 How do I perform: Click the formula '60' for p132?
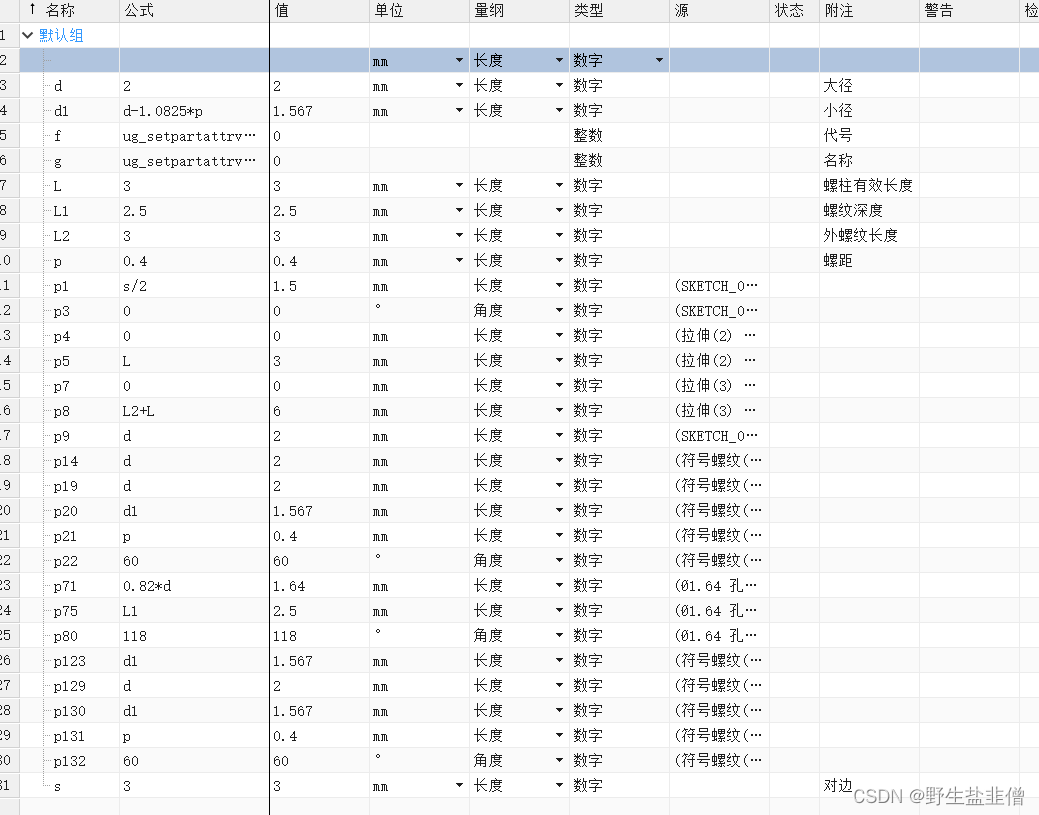(x=131, y=761)
